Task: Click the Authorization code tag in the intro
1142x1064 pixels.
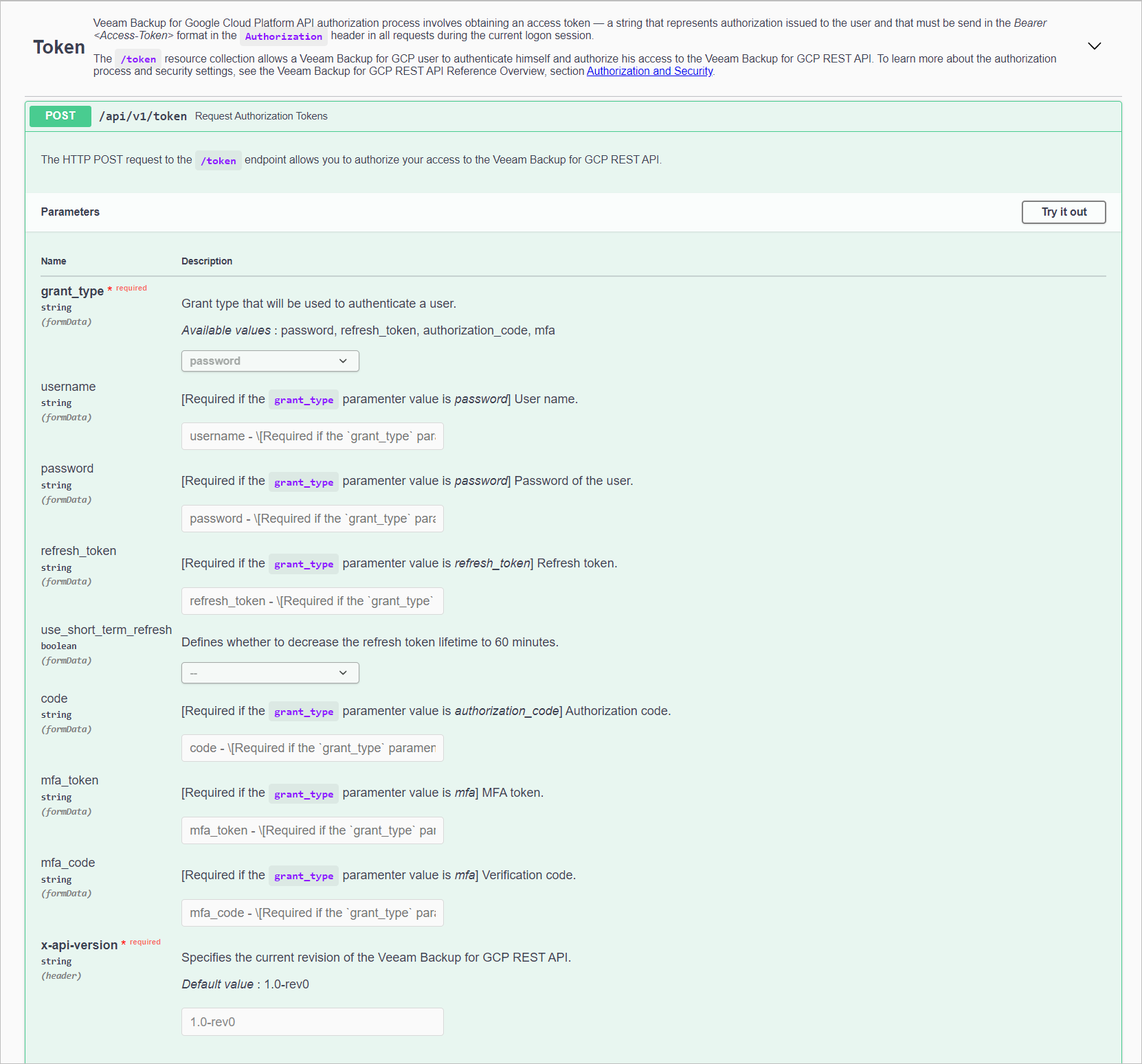Action: pos(284,36)
